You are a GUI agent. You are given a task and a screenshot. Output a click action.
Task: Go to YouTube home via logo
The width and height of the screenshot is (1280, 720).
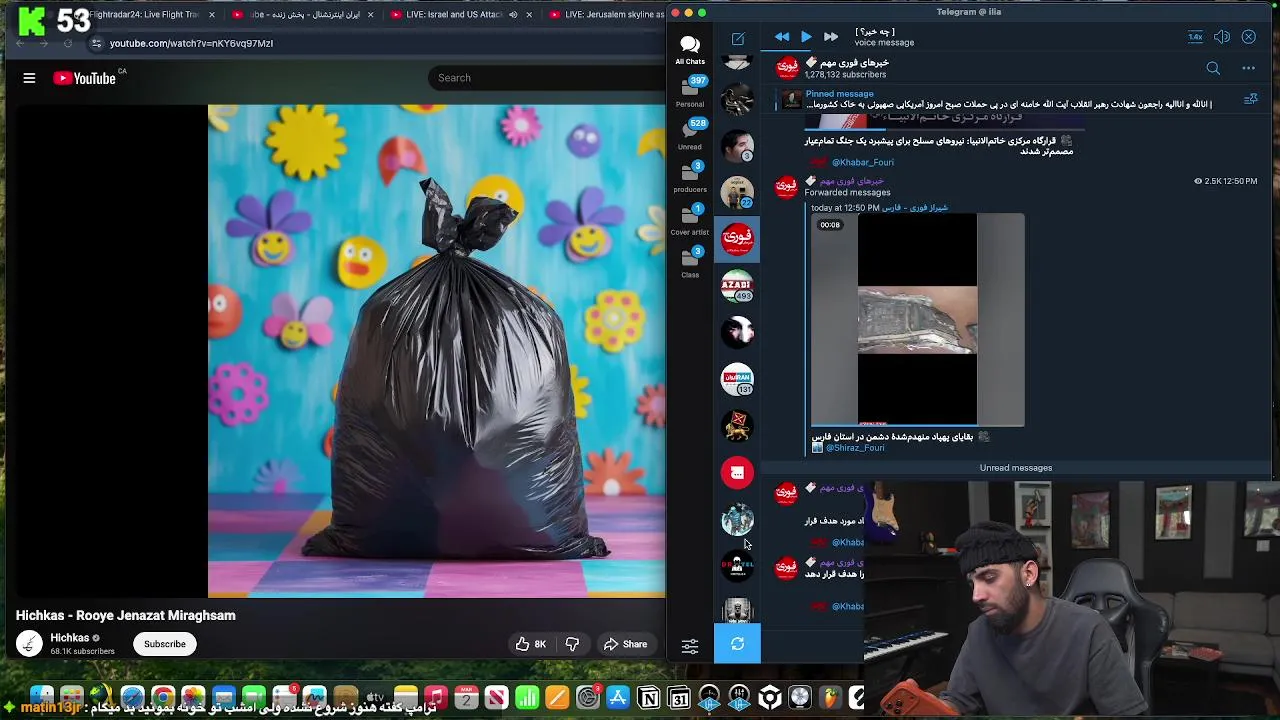click(x=84, y=78)
